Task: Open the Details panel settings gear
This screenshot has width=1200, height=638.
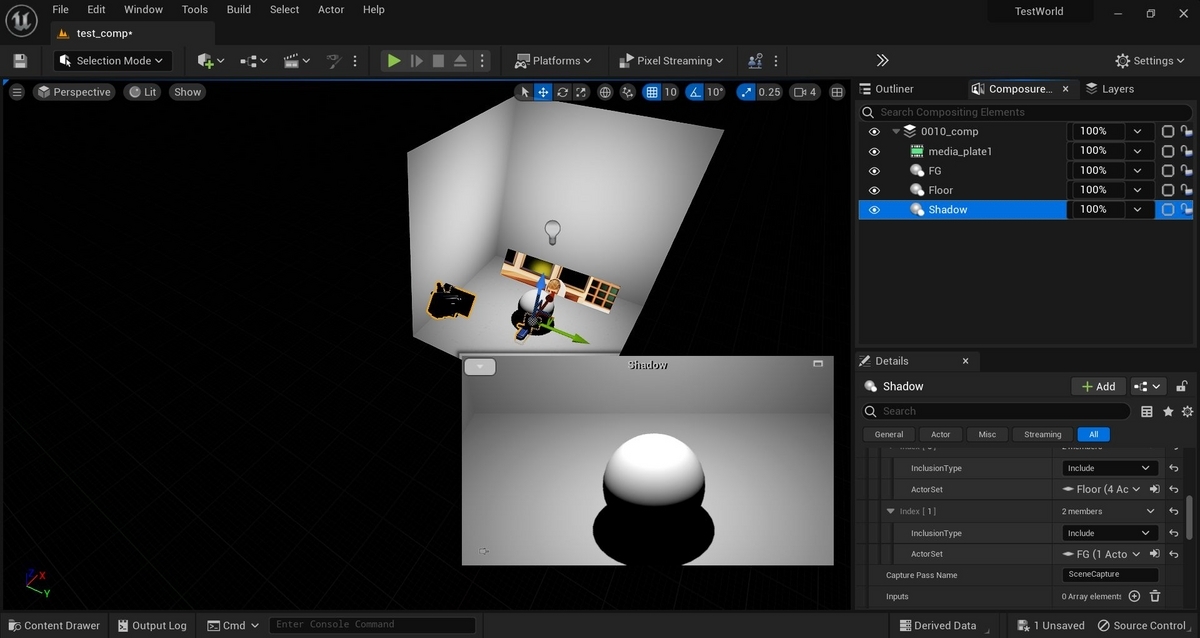Action: (1187, 411)
